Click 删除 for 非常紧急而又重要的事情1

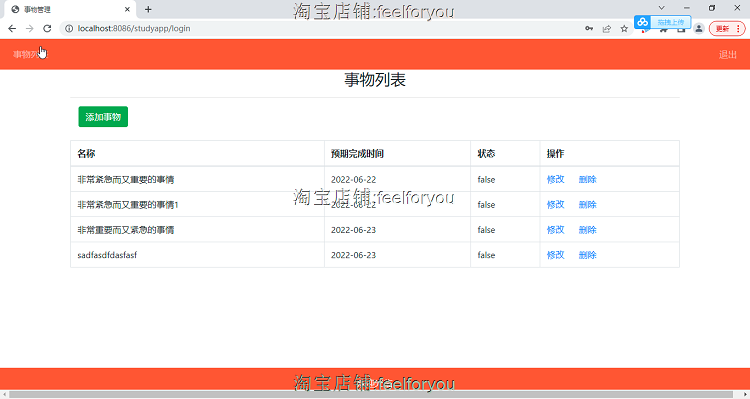(587, 205)
